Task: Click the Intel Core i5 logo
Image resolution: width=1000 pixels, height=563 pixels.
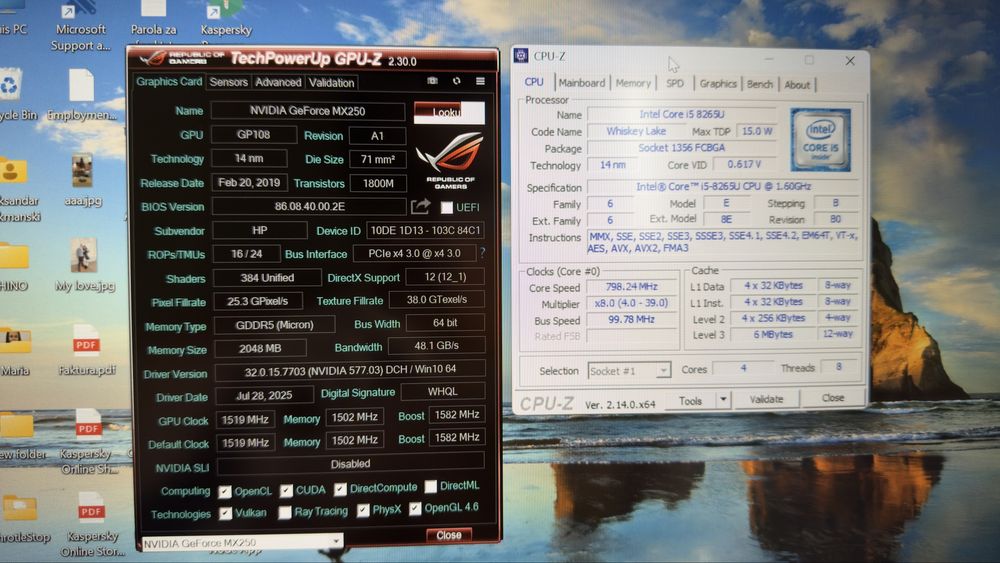Action: click(820, 140)
